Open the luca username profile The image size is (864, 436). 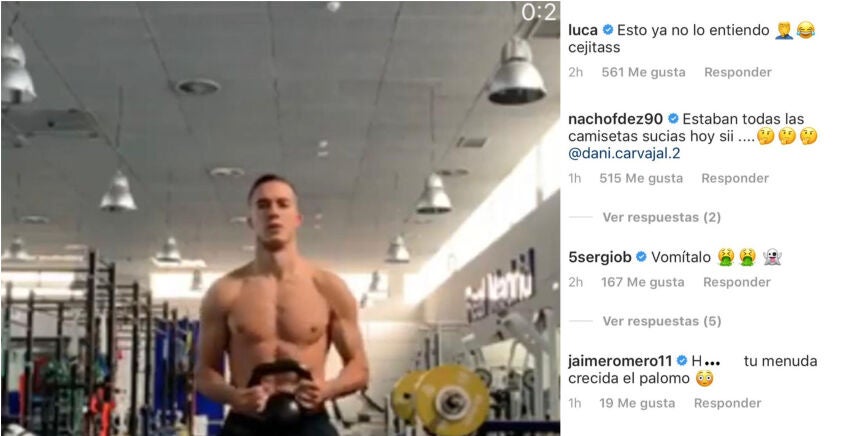pos(583,30)
